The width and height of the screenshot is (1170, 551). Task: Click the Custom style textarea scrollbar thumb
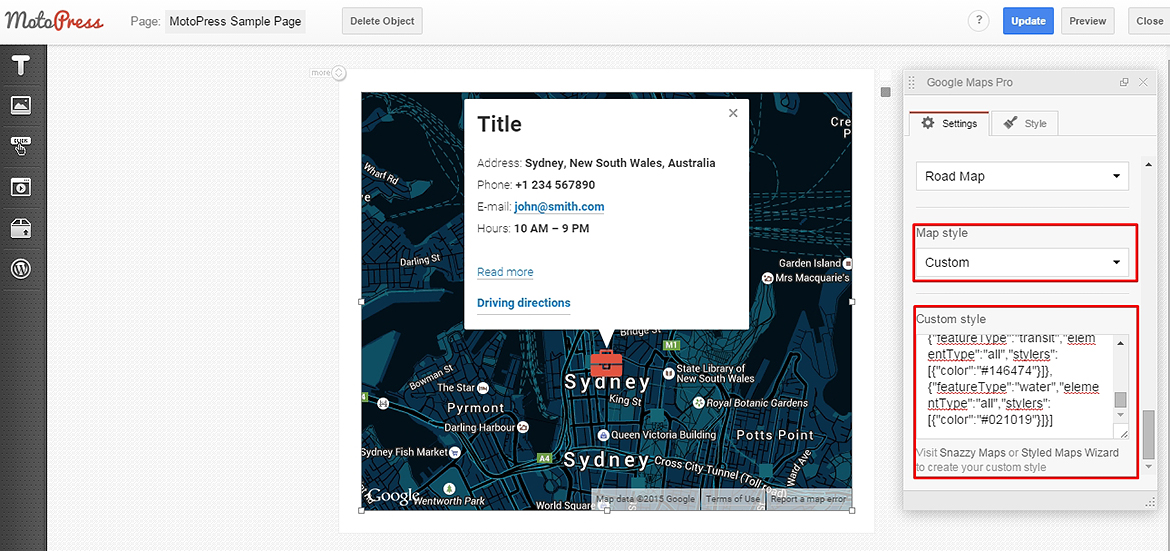click(x=1121, y=399)
